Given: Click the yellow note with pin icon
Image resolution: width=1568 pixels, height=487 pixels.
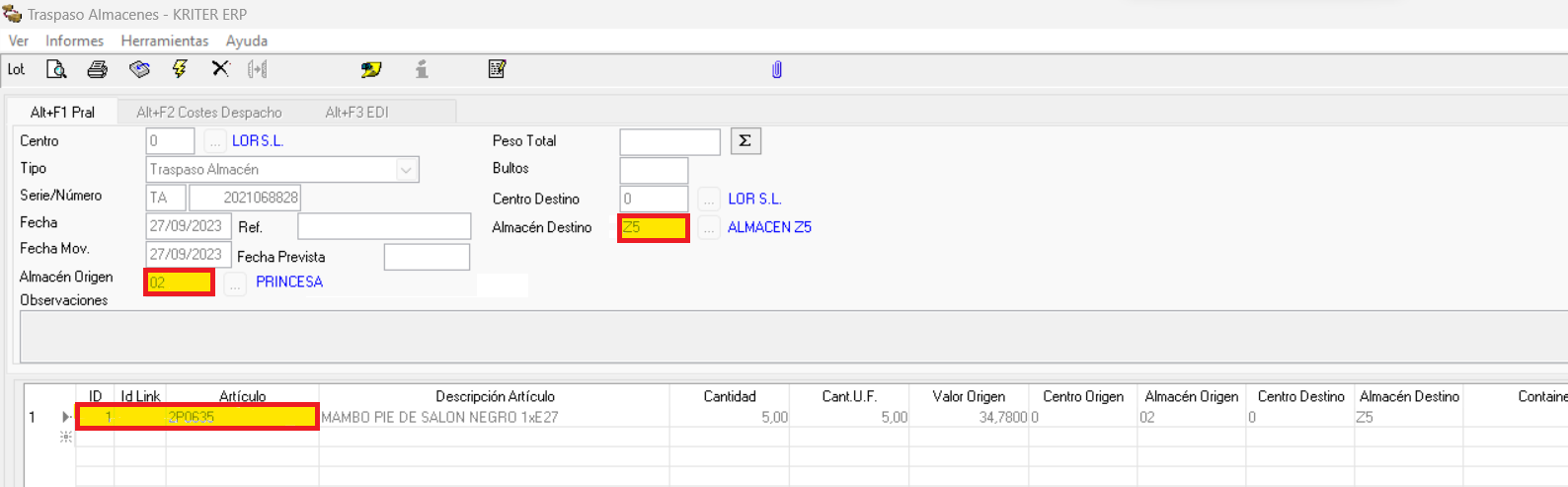Looking at the screenshot, I should (x=371, y=69).
